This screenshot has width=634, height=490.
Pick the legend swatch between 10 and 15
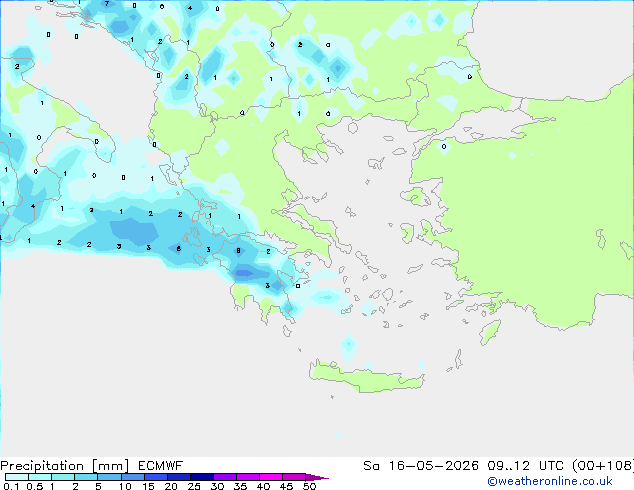132,477
